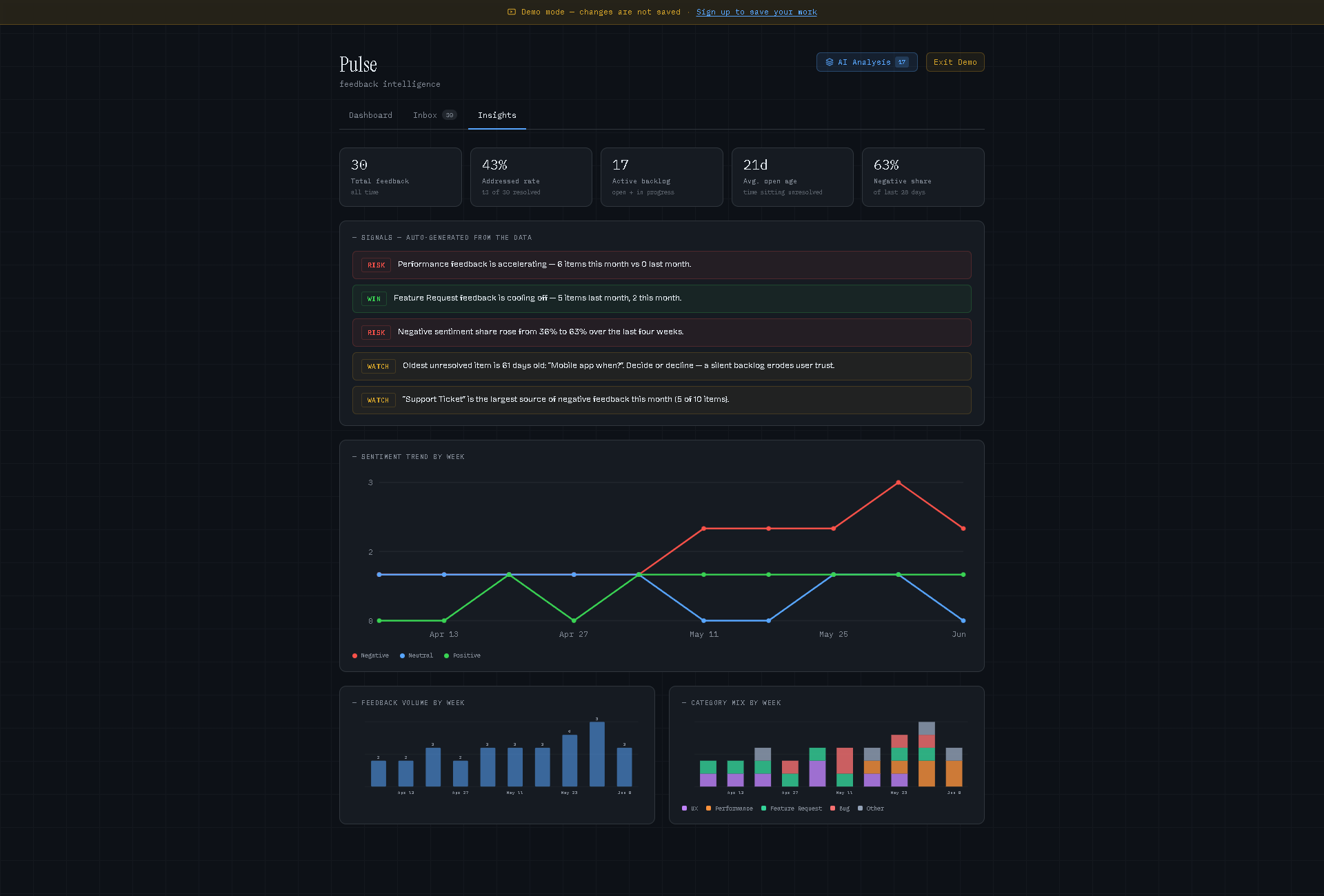The width and height of the screenshot is (1324, 896).
Task: Click the Negative line peak data point at 3
Action: point(898,482)
